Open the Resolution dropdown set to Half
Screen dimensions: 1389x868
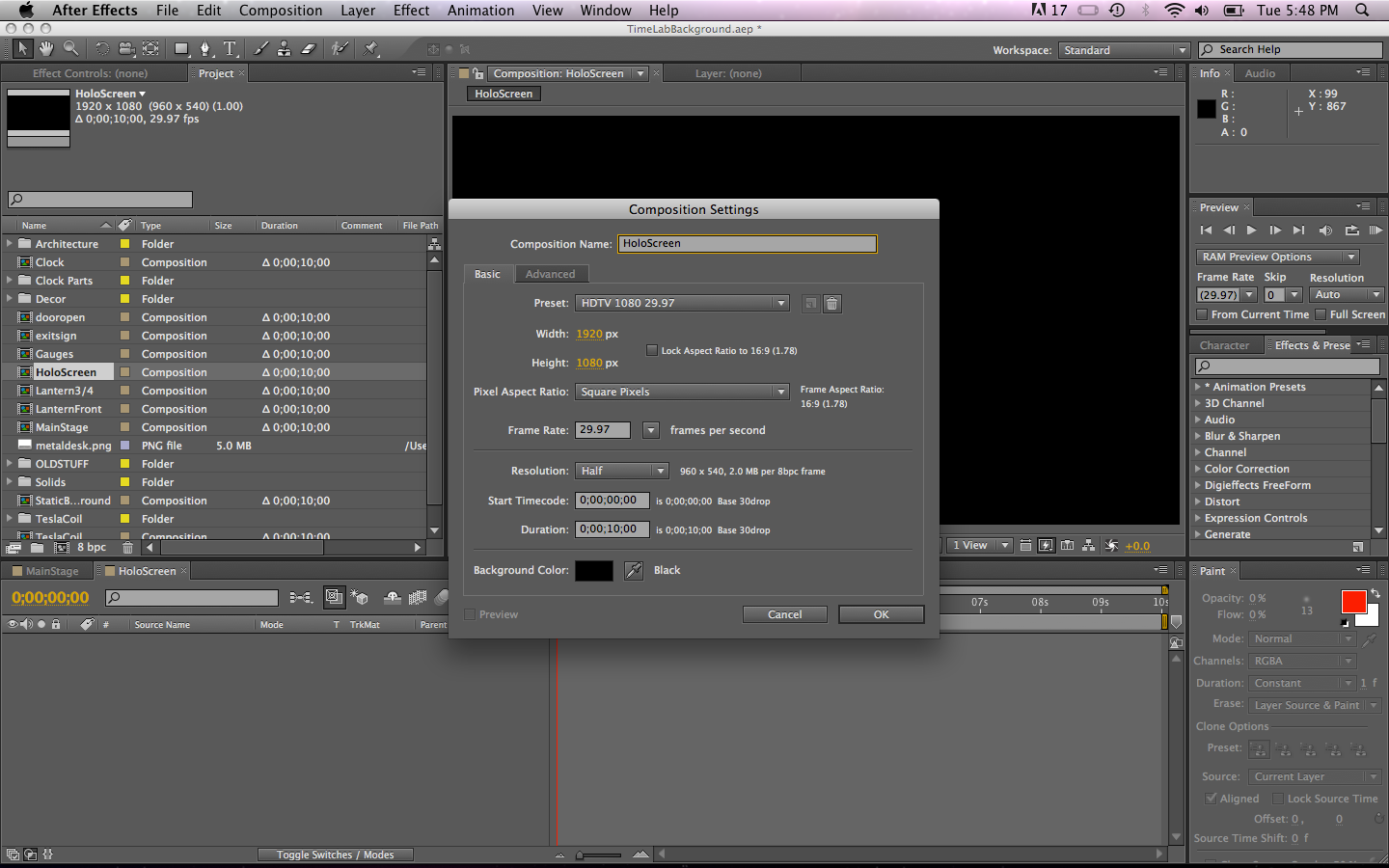pyautogui.click(x=622, y=471)
